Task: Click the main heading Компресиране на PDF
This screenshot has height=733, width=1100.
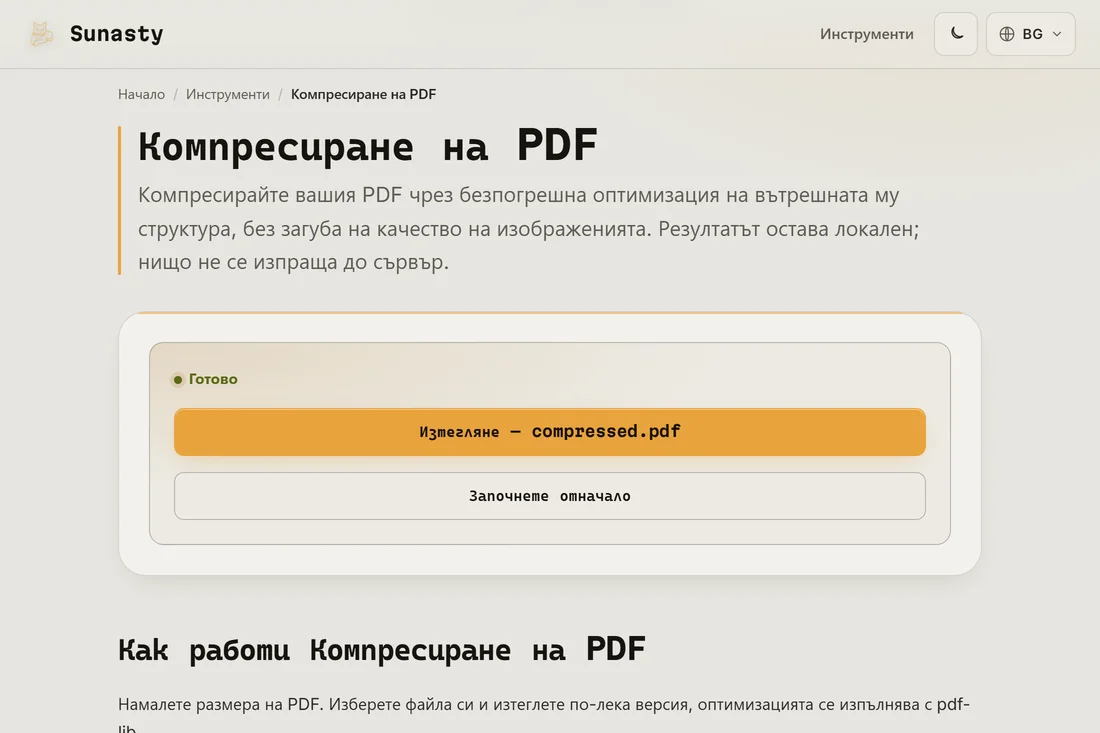Action: [x=368, y=146]
